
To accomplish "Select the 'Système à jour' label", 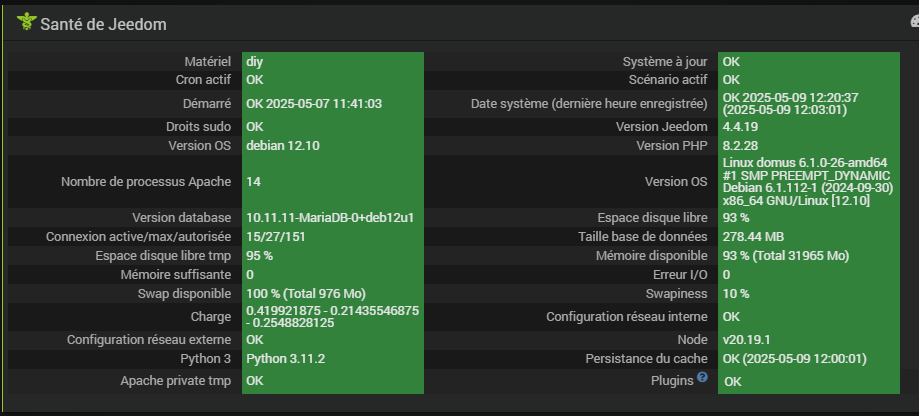I will point(665,62).
